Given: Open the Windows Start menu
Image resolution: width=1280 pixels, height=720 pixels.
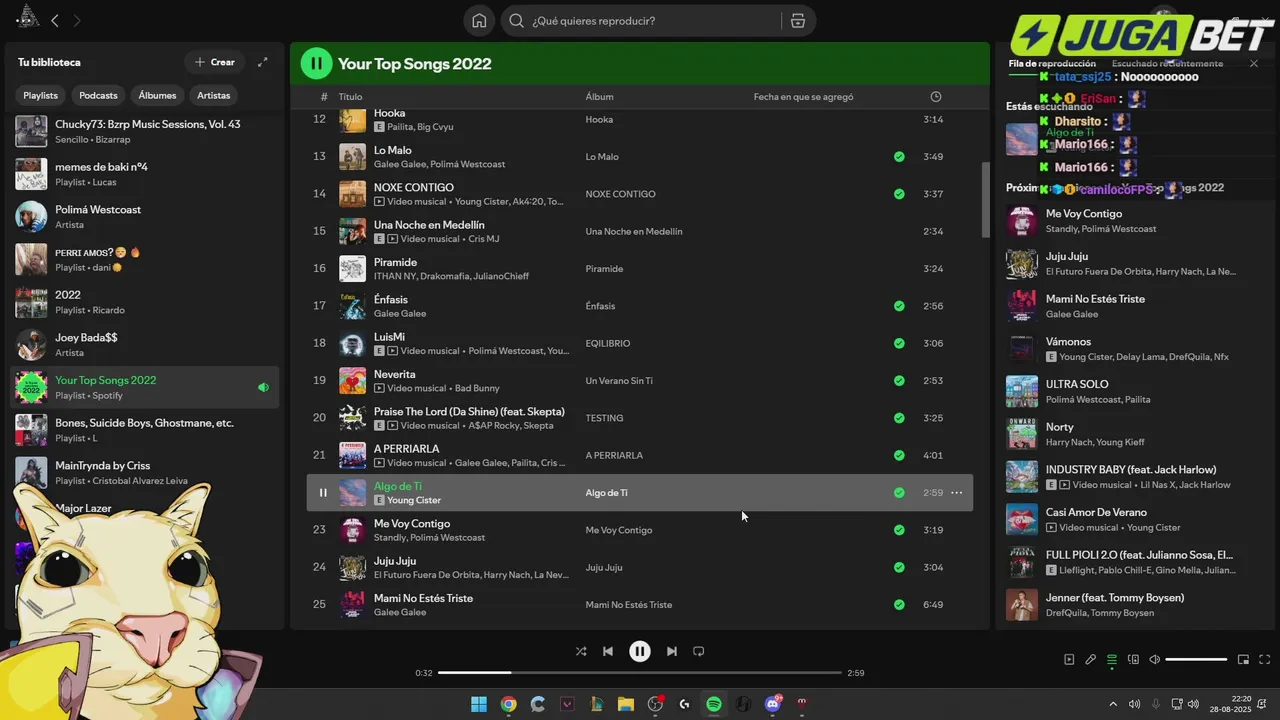Looking at the screenshot, I should pos(479,704).
